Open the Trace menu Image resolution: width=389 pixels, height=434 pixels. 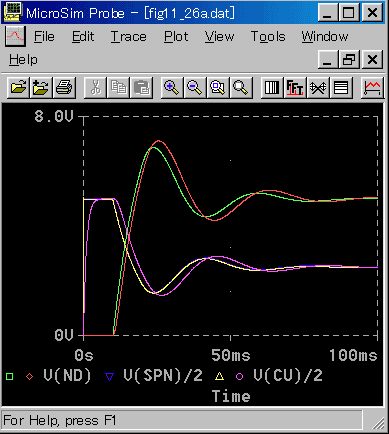(128, 36)
